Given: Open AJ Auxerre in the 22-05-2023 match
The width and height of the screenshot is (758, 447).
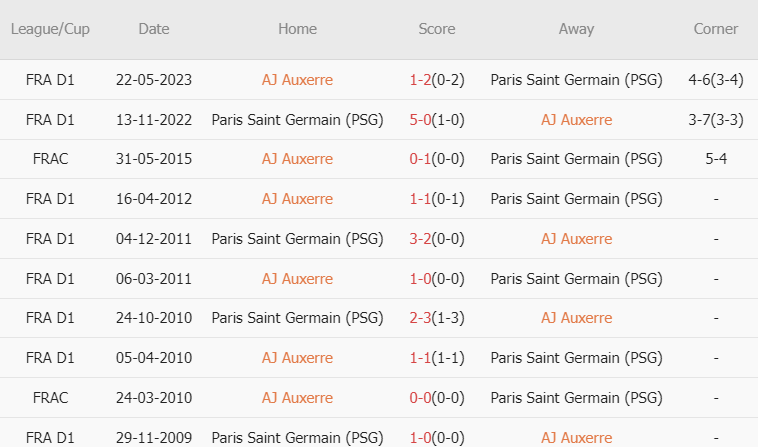Looking at the screenshot, I should point(297,80).
